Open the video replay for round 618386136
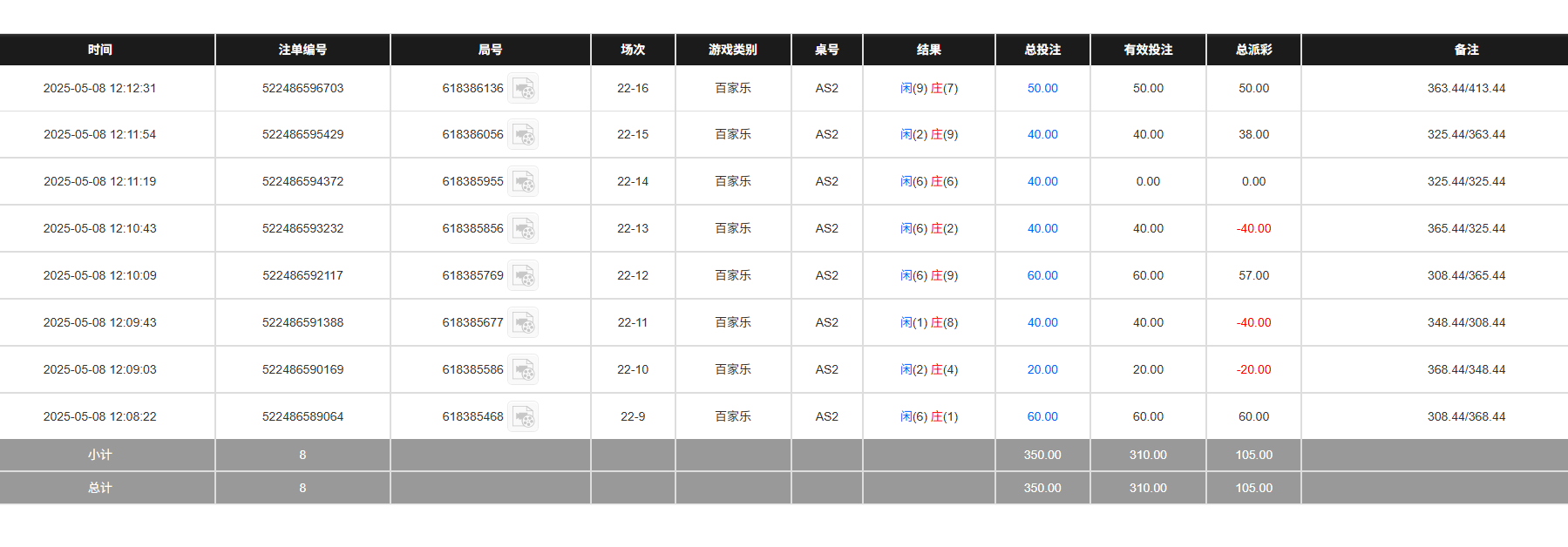The height and width of the screenshot is (547, 1568). tap(524, 88)
